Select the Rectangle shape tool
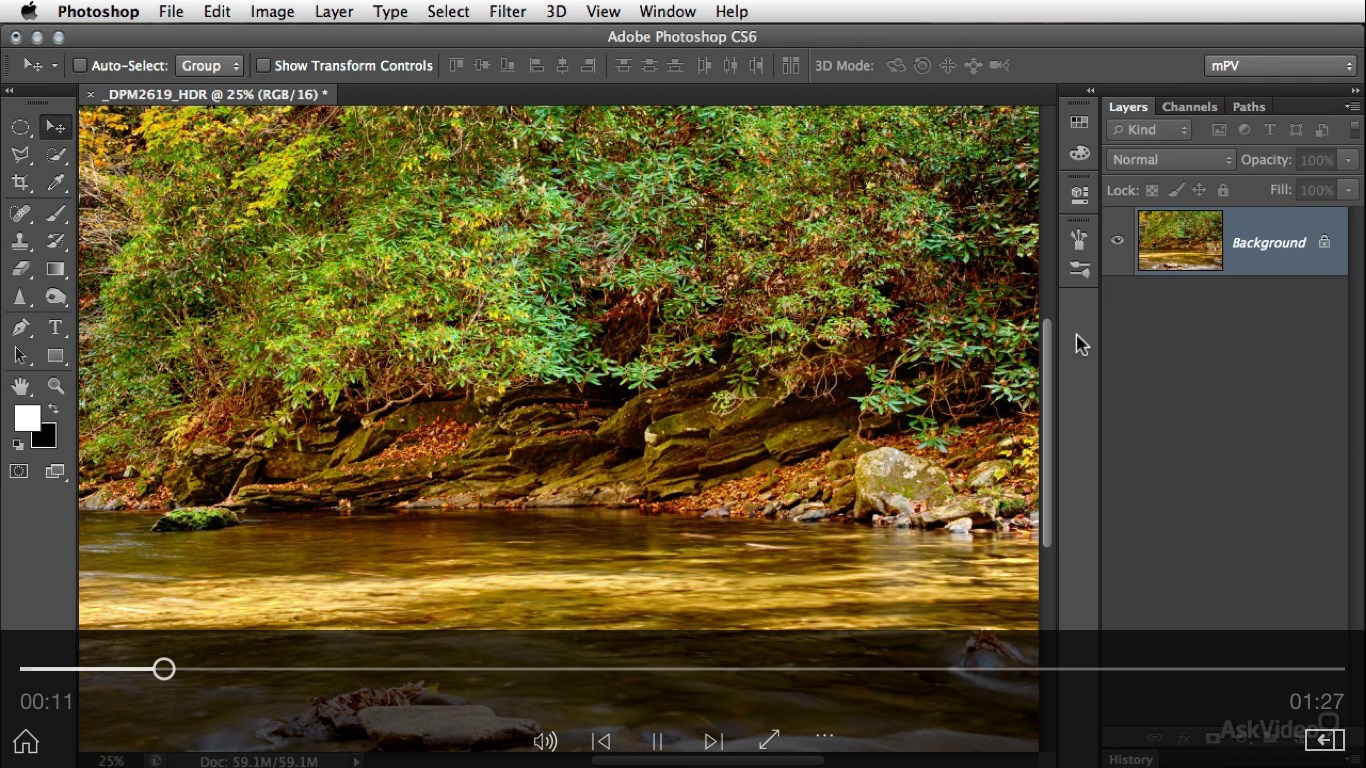 pos(56,356)
